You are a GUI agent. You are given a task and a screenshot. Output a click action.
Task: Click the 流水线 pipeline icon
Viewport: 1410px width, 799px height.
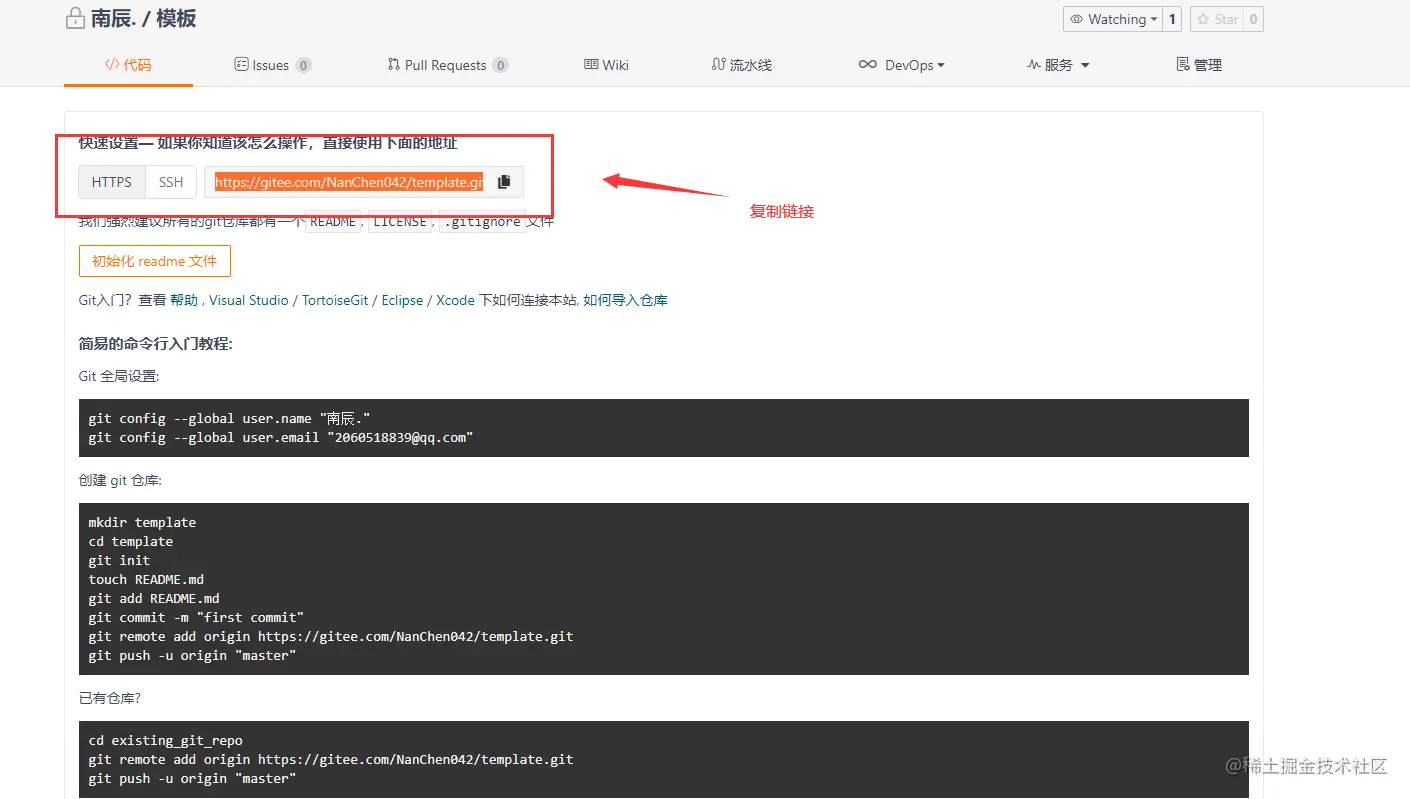pos(718,65)
